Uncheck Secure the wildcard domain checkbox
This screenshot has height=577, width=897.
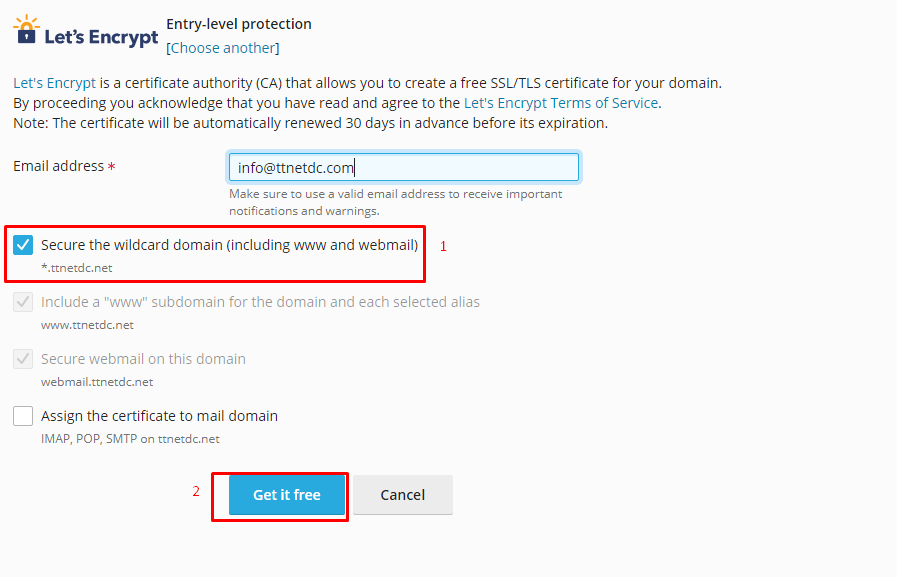(23, 245)
